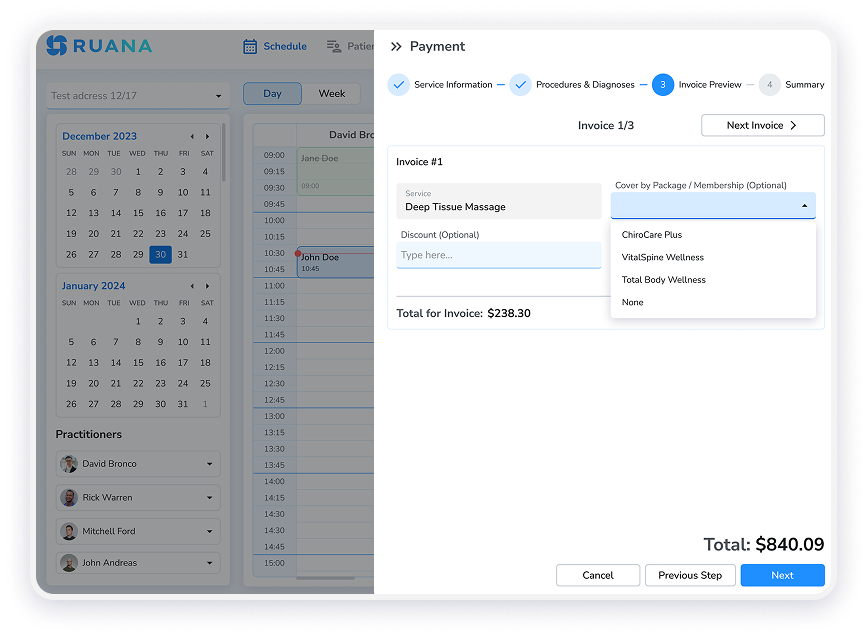Click the Invoice Preview step label
Screen dimensions: 867x636
point(714,85)
